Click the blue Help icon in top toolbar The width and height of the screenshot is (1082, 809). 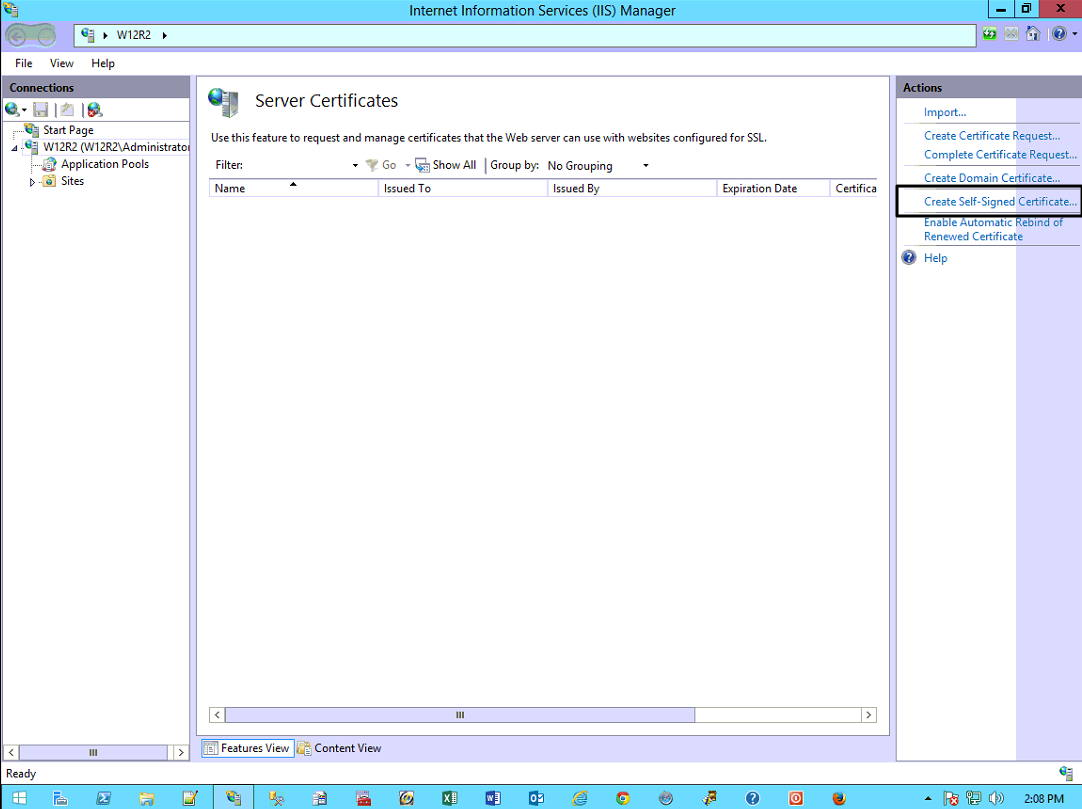point(1057,34)
